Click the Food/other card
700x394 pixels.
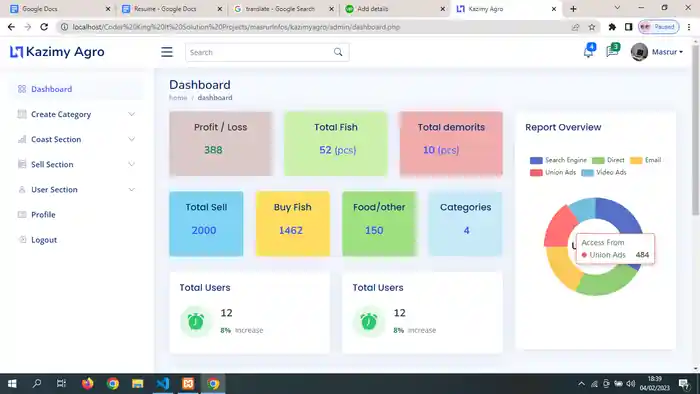tap(379, 224)
